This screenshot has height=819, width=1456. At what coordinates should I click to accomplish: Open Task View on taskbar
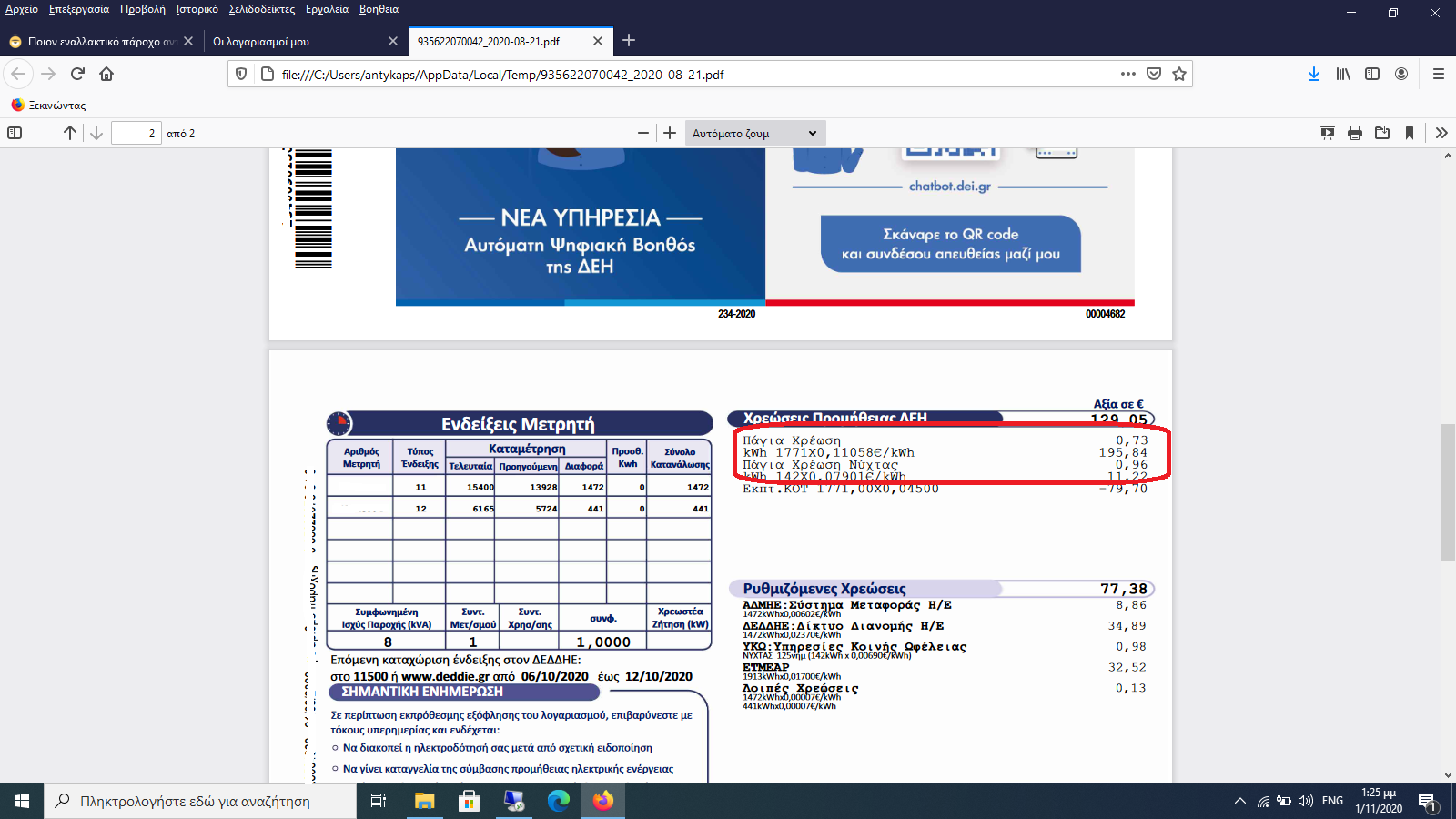click(x=379, y=801)
